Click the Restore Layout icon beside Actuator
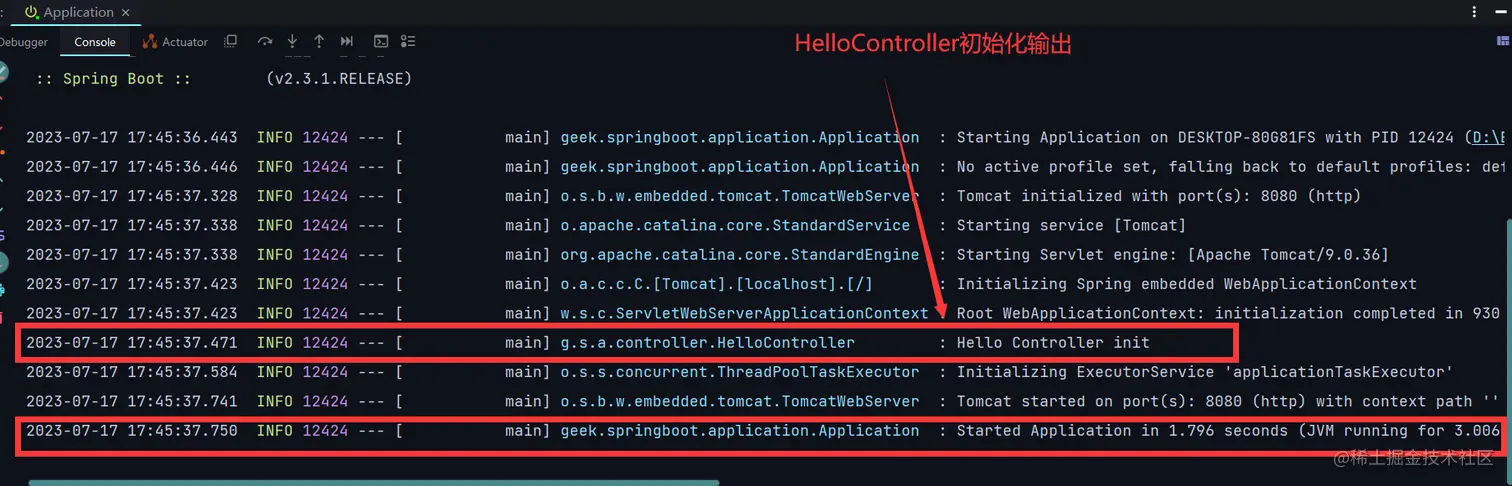Viewport: 1512px width, 486px height. 231,42
